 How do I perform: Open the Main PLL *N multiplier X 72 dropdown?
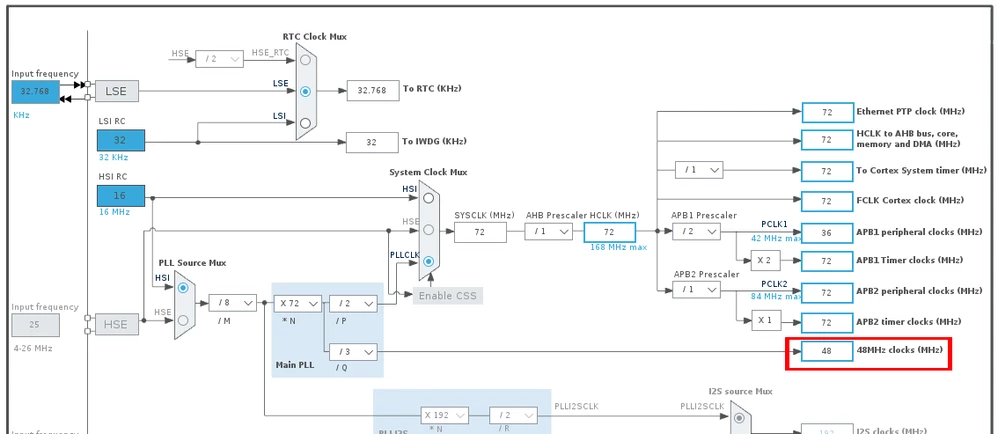(x=297, y=304)
